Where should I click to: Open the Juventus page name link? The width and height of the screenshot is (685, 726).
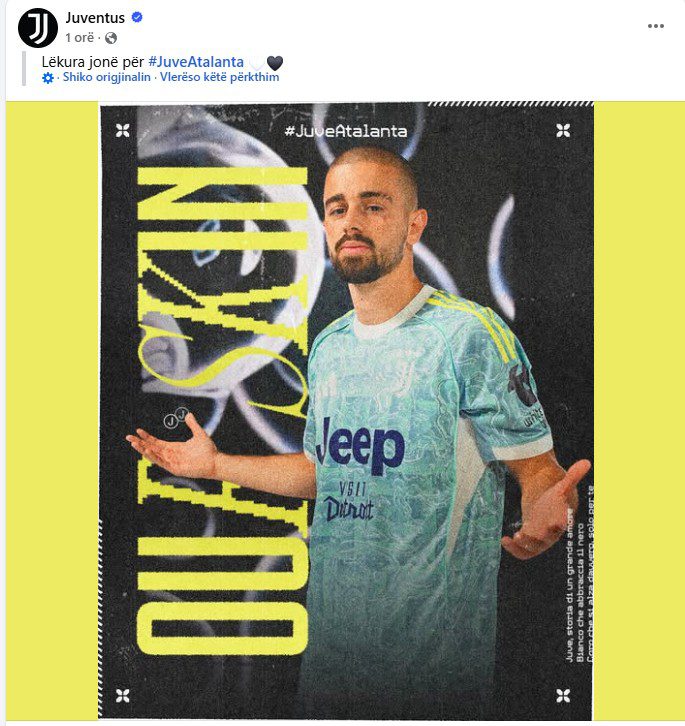95,18
